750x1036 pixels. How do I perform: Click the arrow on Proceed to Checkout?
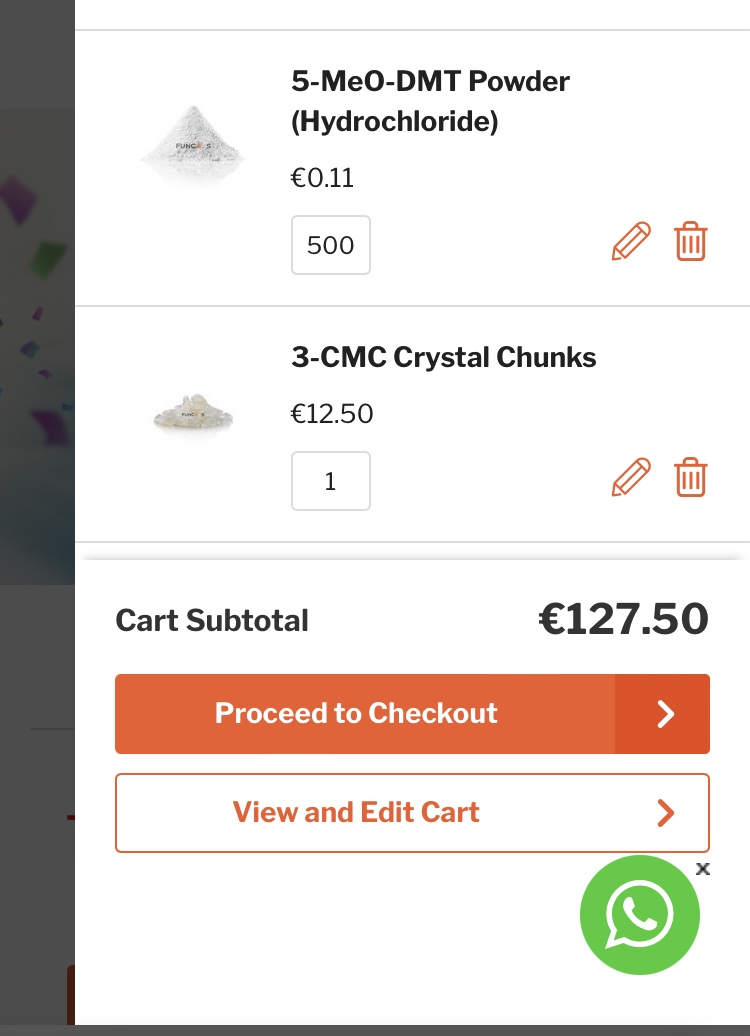663,714
